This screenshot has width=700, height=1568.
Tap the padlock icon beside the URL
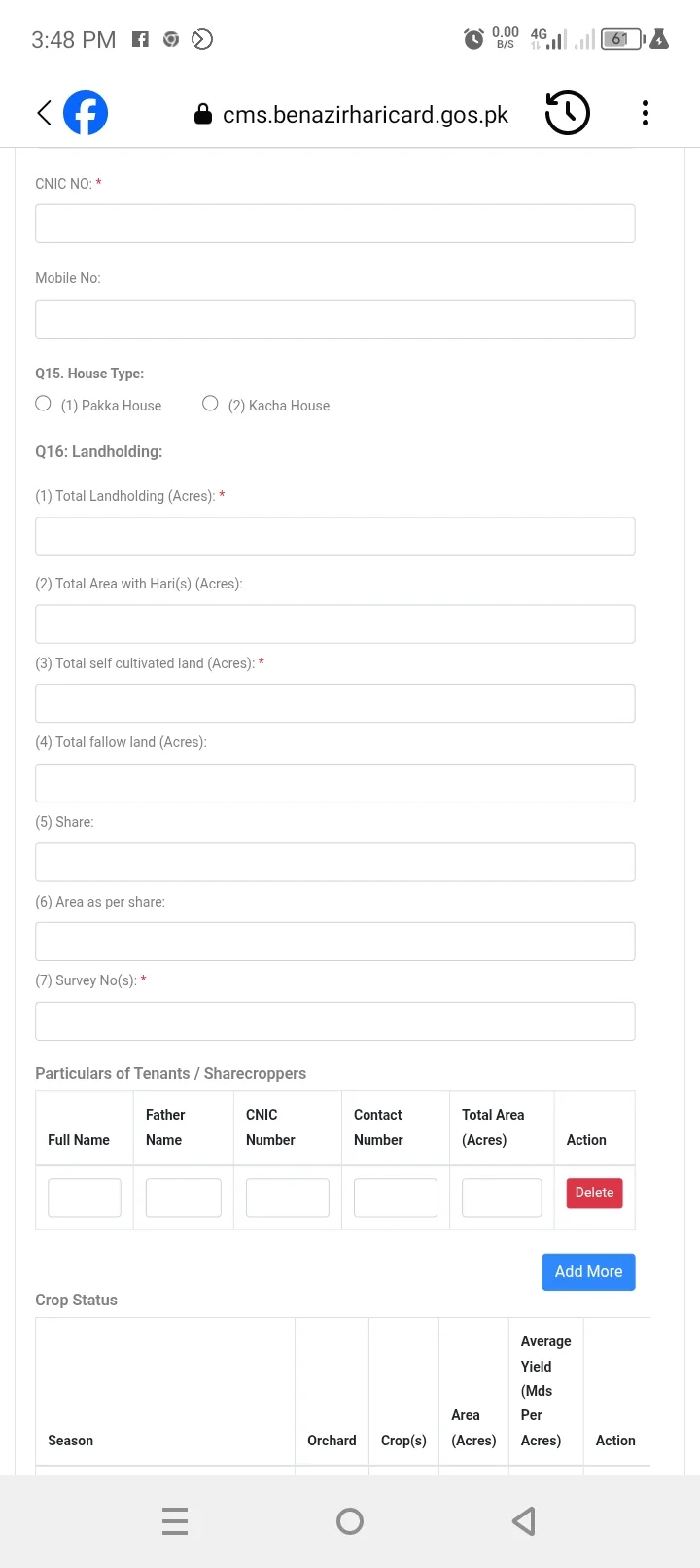tap(203, 115)
